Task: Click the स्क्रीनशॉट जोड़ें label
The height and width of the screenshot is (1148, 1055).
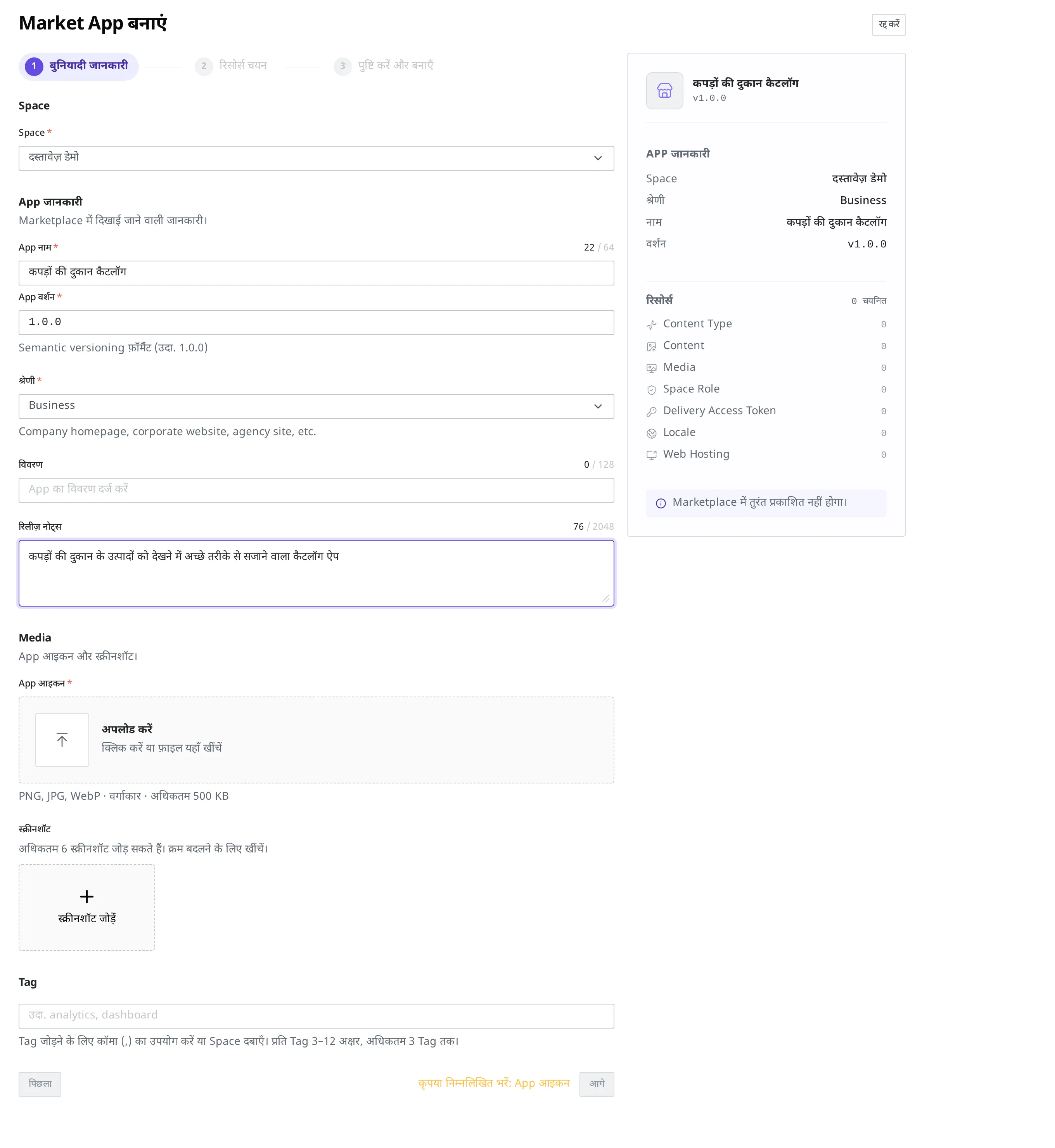Action: 87,918
